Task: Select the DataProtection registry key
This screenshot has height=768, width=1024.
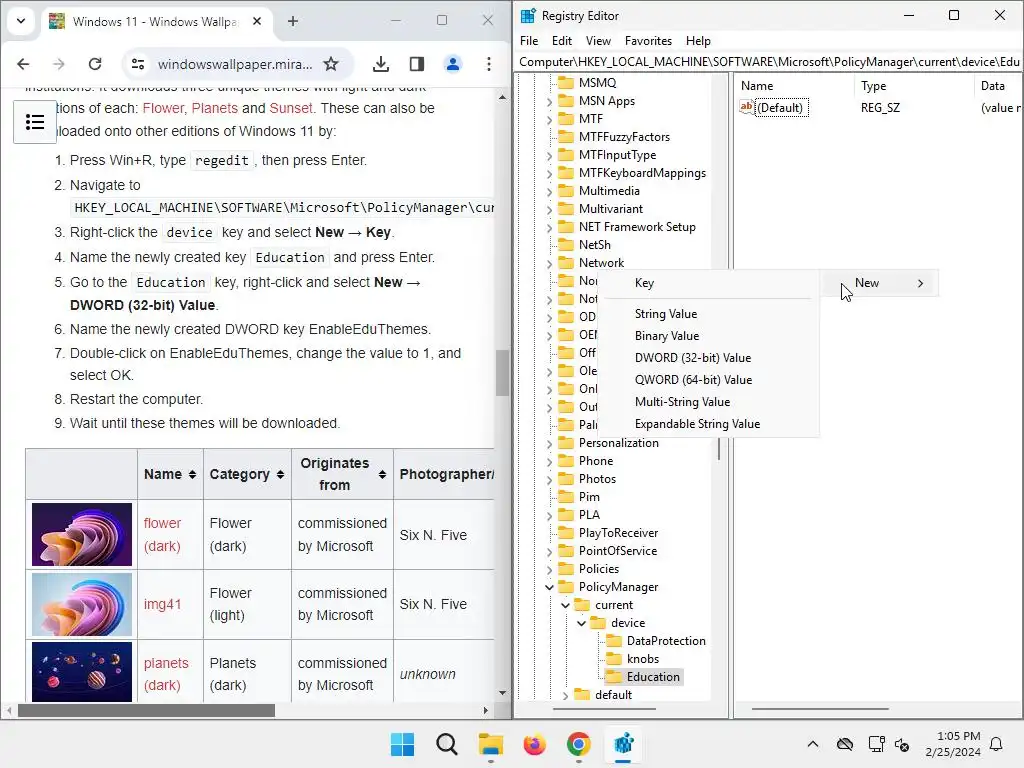Action: click(666, 641)
